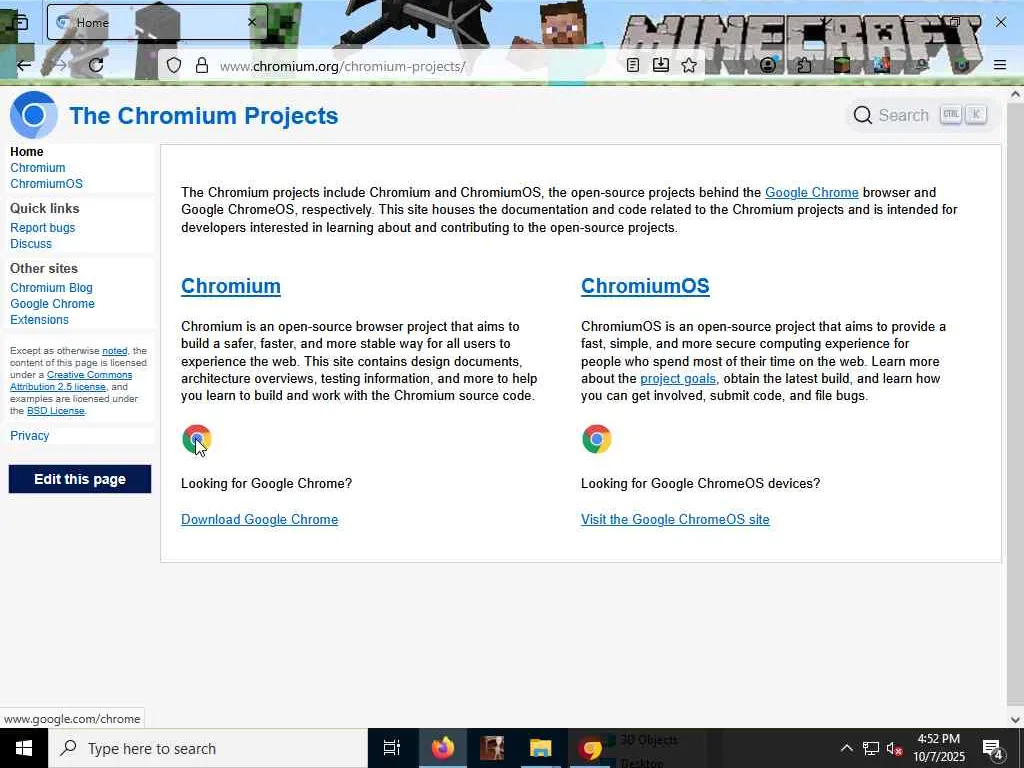Click the magnifier icon in Search

863,115
